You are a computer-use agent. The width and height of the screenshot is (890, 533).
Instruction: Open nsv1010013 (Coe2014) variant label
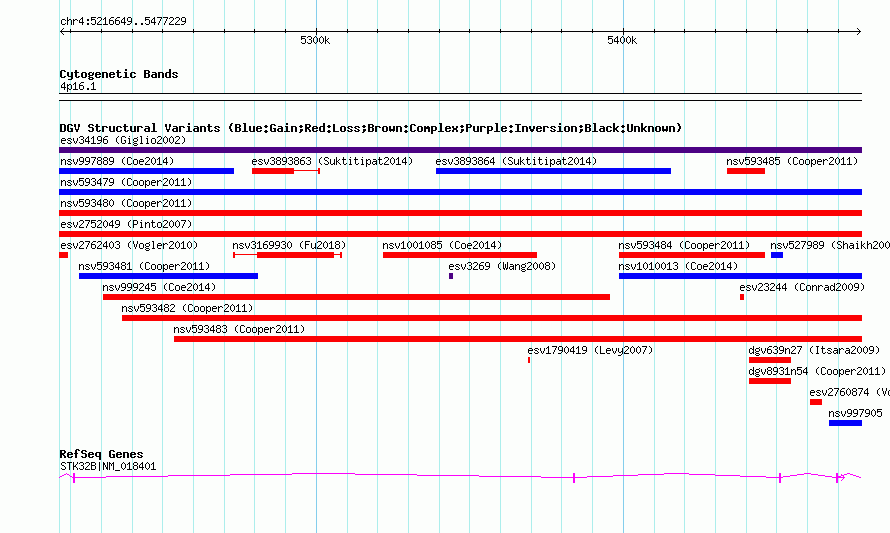pyautogui.click(x=678, y=266)
